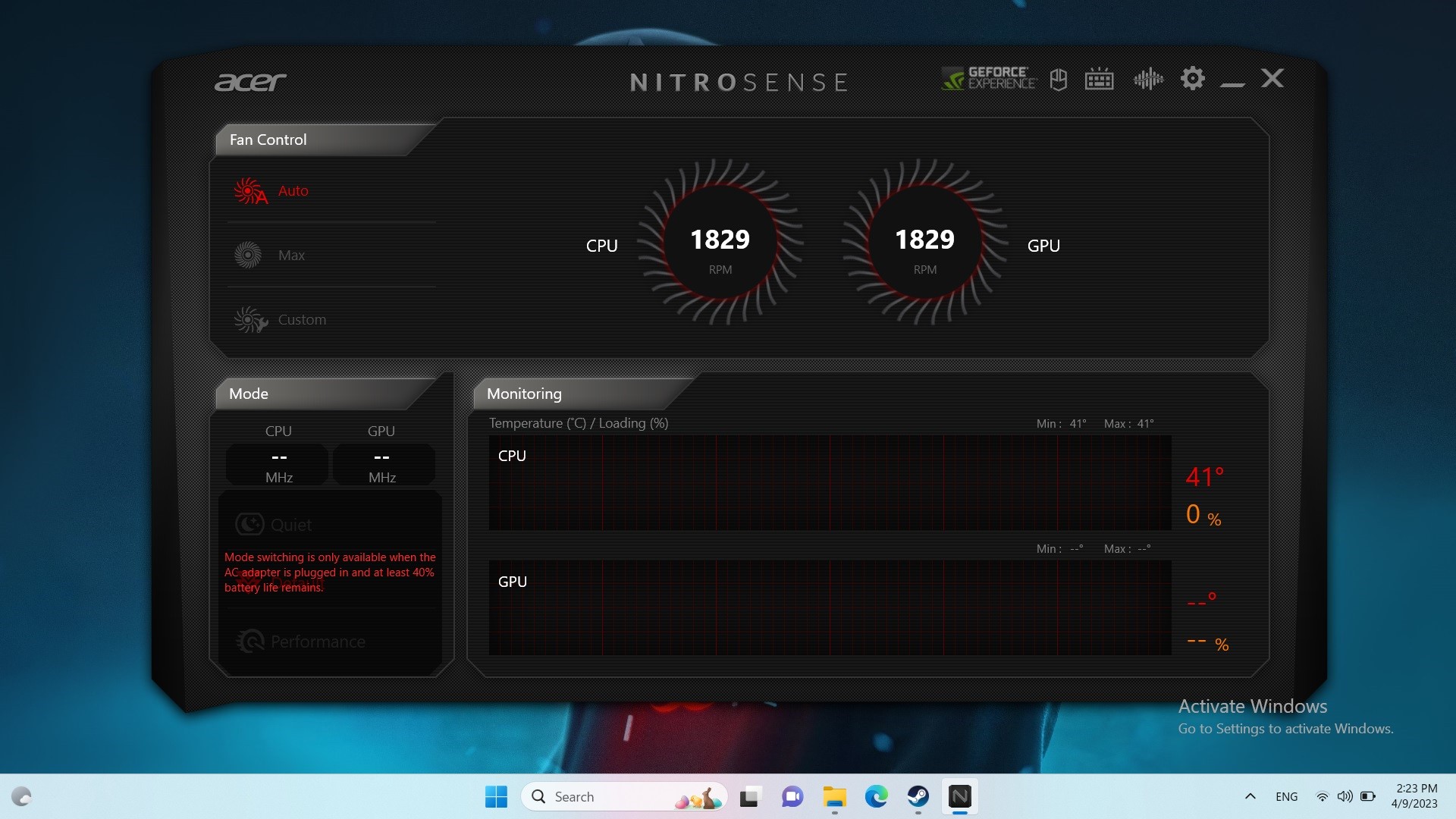Click the CPU 0 % loading value
Image resolution: width=1456 pixels, height=819 pixels.
coord(1204,515)
